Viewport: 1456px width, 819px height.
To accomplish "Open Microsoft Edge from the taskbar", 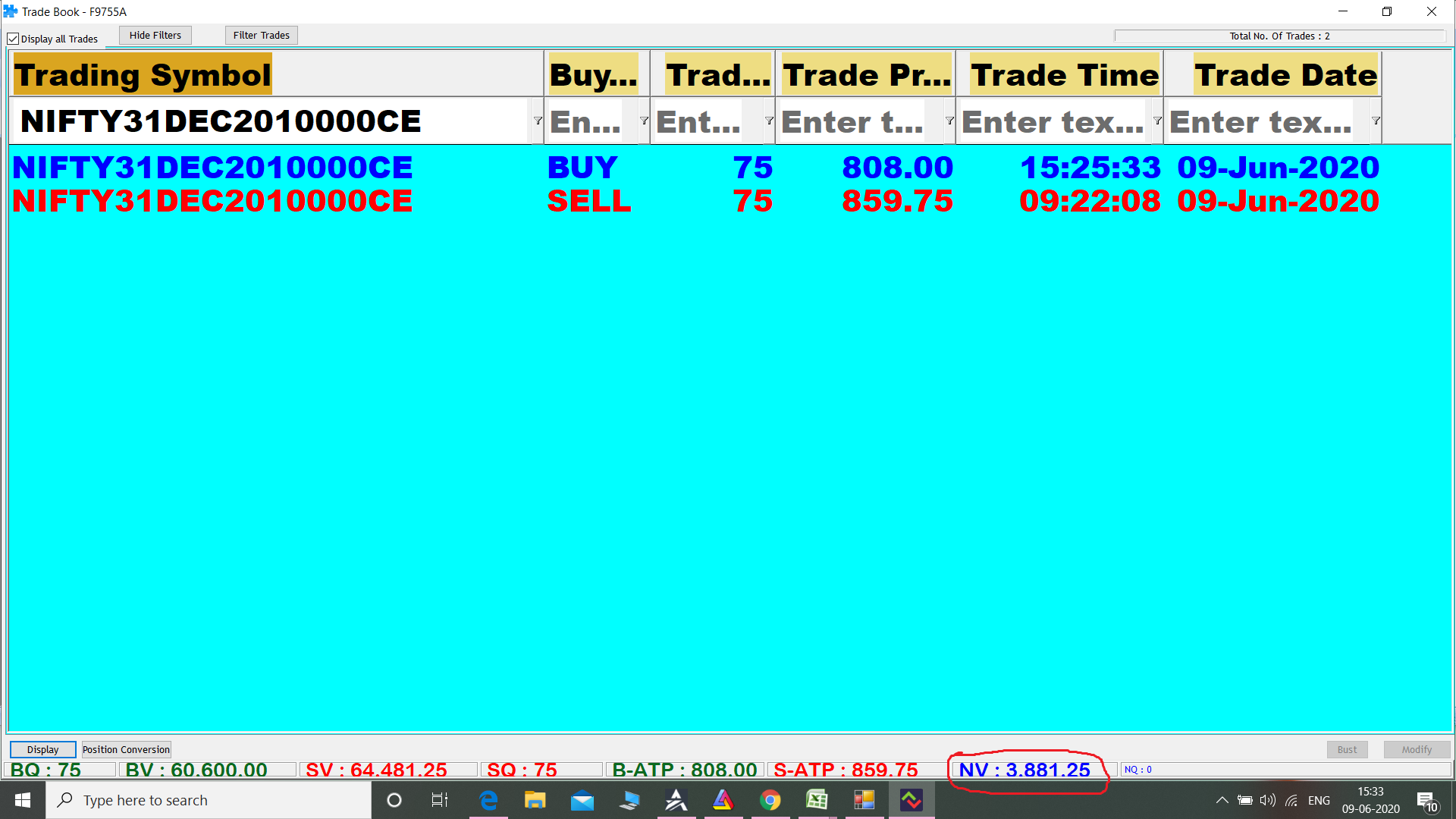I will tap(488, 800).
